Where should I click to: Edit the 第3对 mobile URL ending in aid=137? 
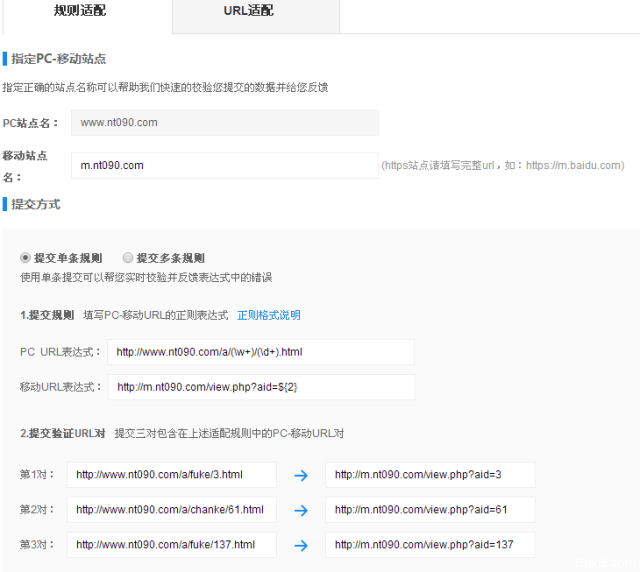pyautogui.click(x=430, y=545)
